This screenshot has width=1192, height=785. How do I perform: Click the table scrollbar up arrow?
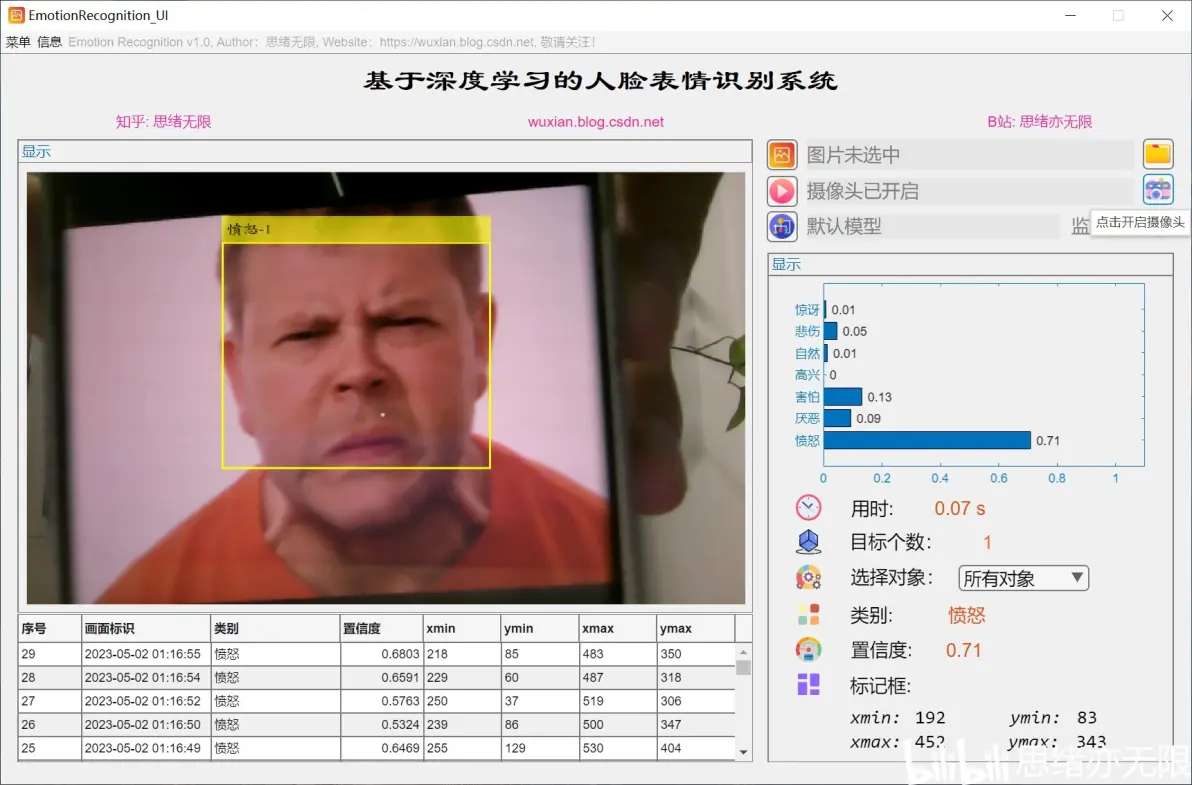pyautogui.click(x=743, y=652)
